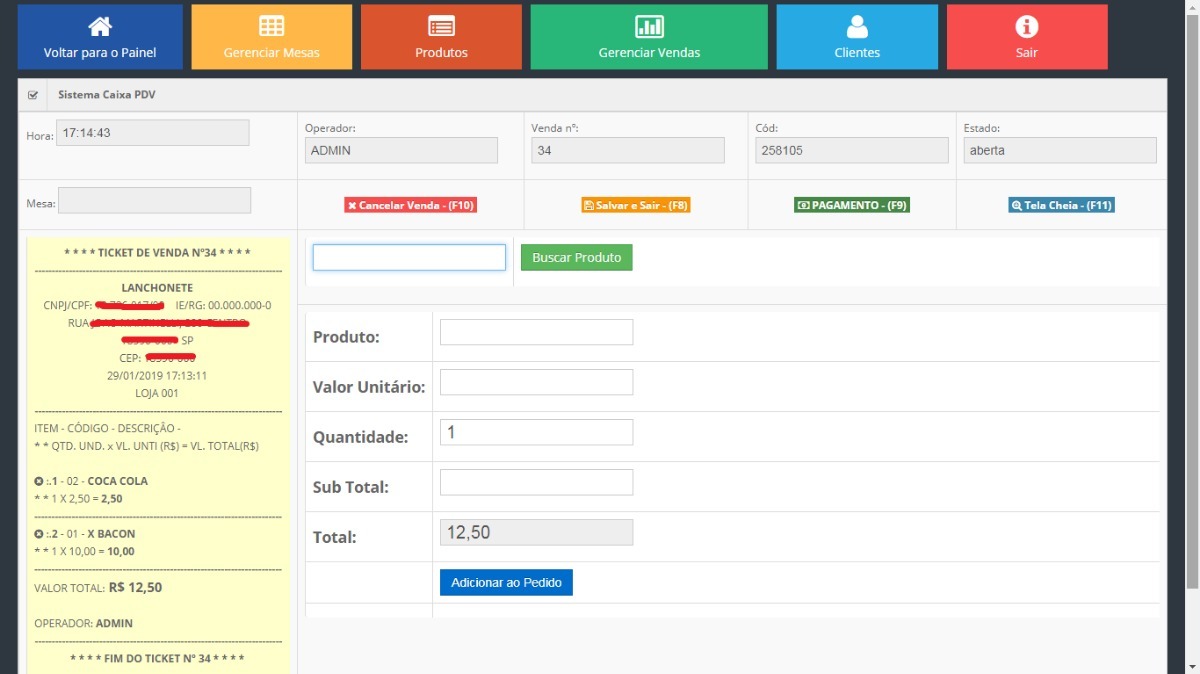Remove X BACON item with its x icon
The height and width of the screenshot is (674, 1200).
pyautogui.click(x=39, y=534)
